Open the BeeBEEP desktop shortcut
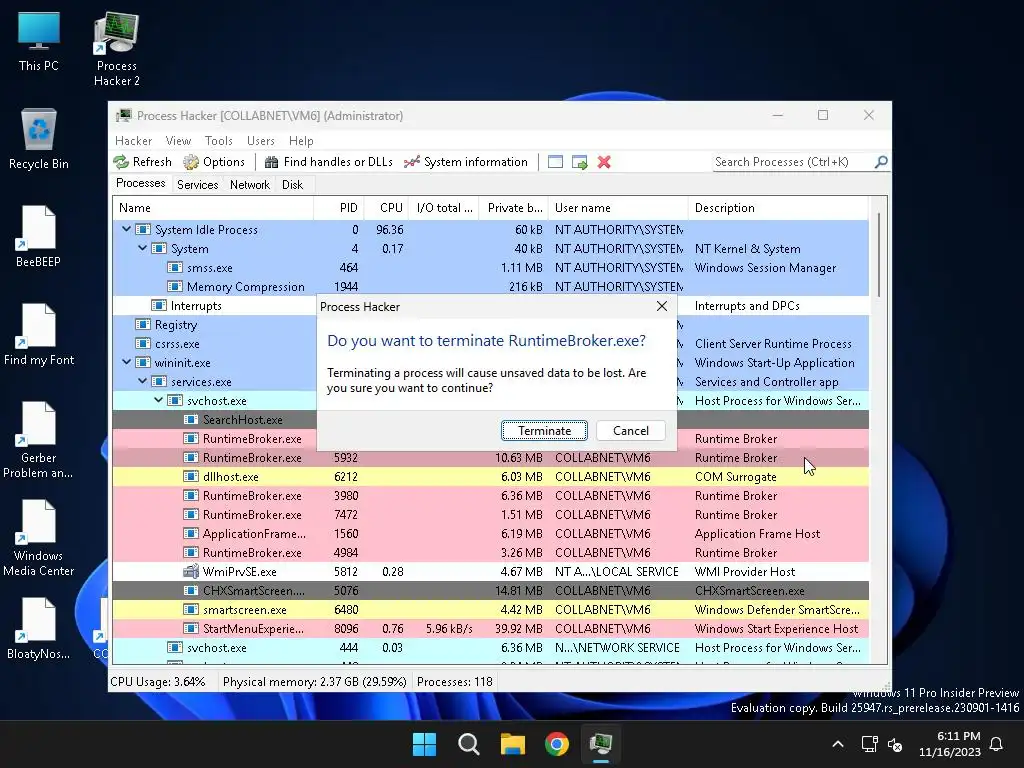1024x768 pixels. (38, 236)
